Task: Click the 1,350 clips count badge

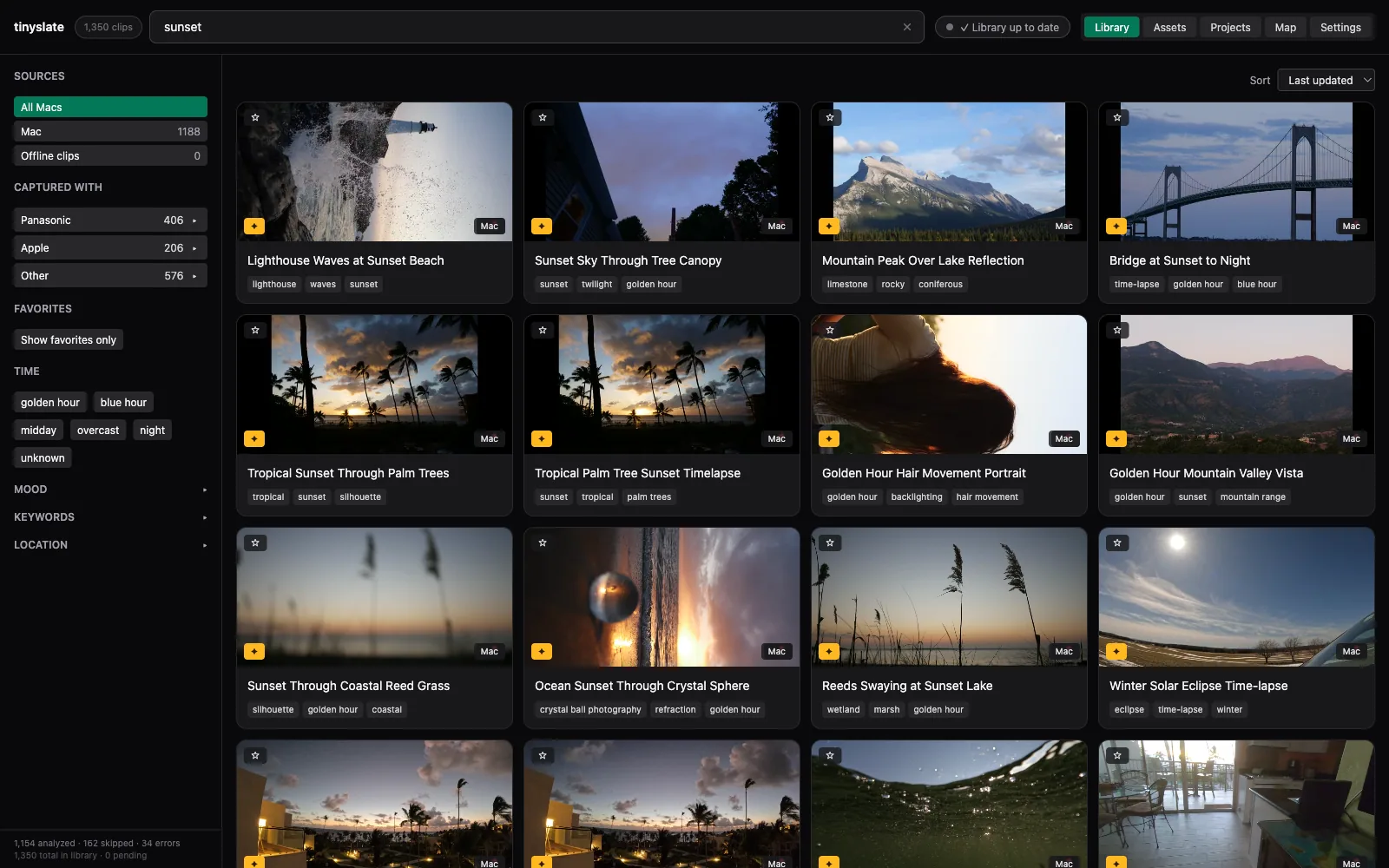Action: pyautogui.click(x=109, y=27)
